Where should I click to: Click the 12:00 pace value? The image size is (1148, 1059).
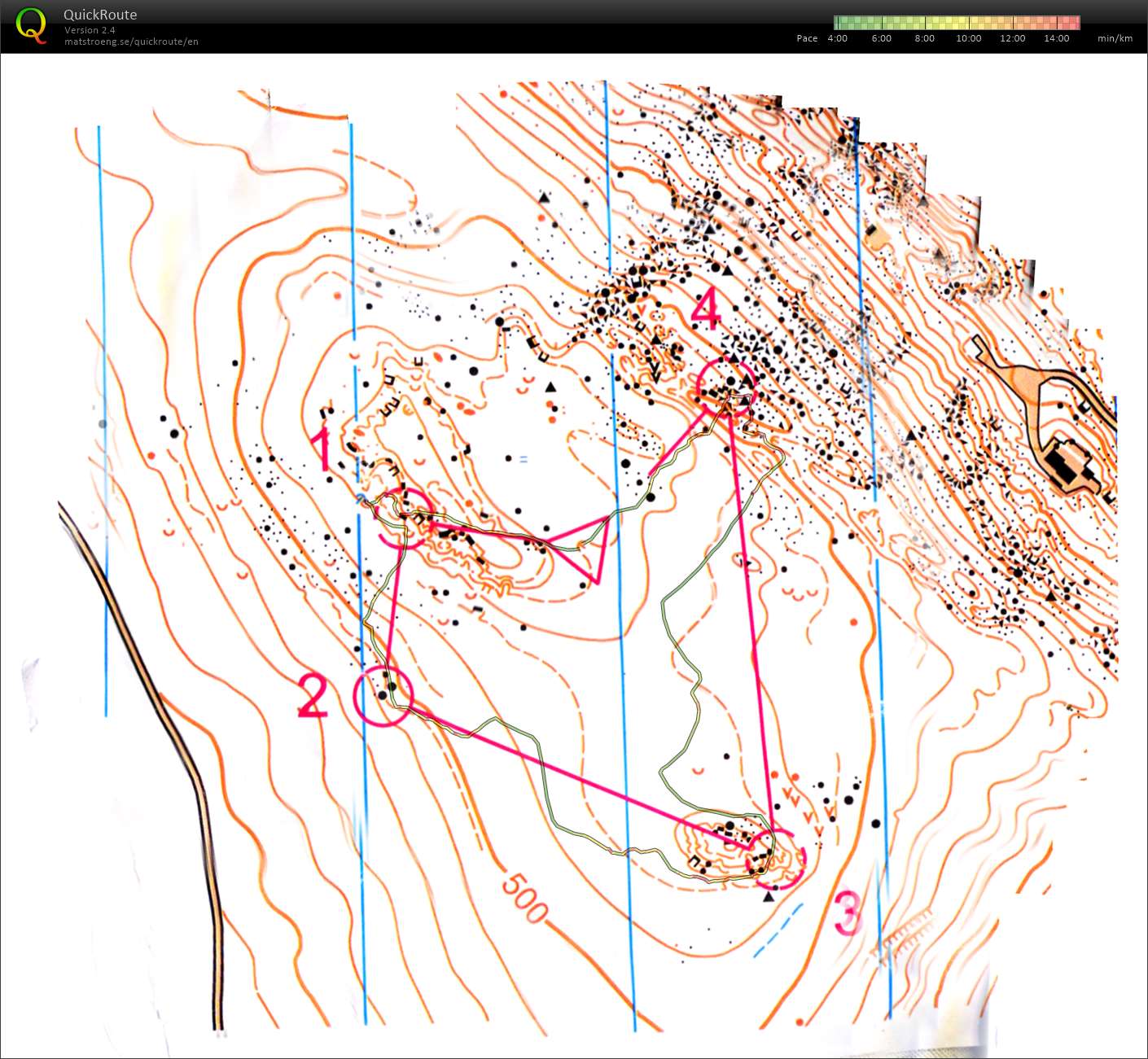[1012, 38]
